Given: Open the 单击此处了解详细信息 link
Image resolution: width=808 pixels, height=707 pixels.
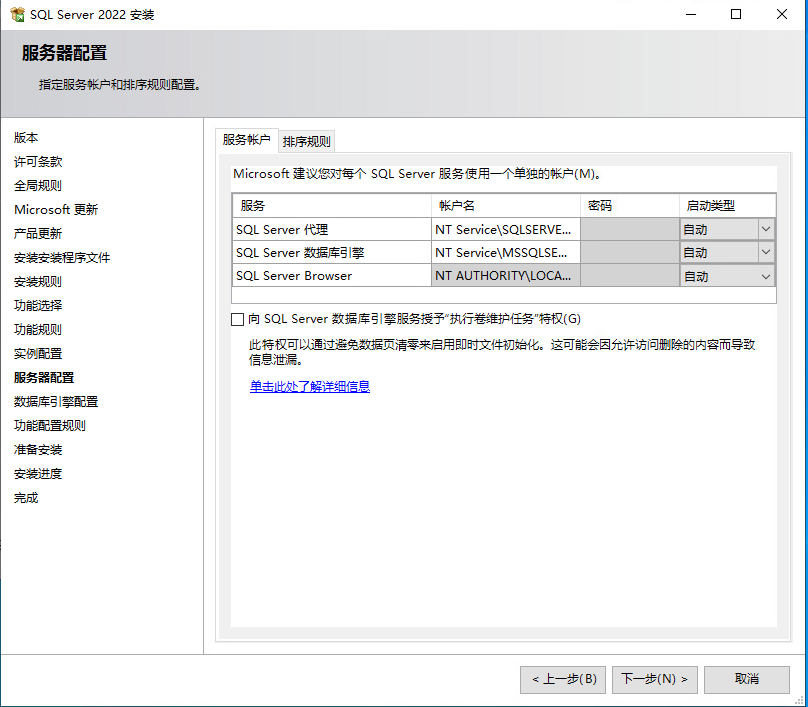Looking at the screenshot, I should pyautogui.click(x=310, y=386).
